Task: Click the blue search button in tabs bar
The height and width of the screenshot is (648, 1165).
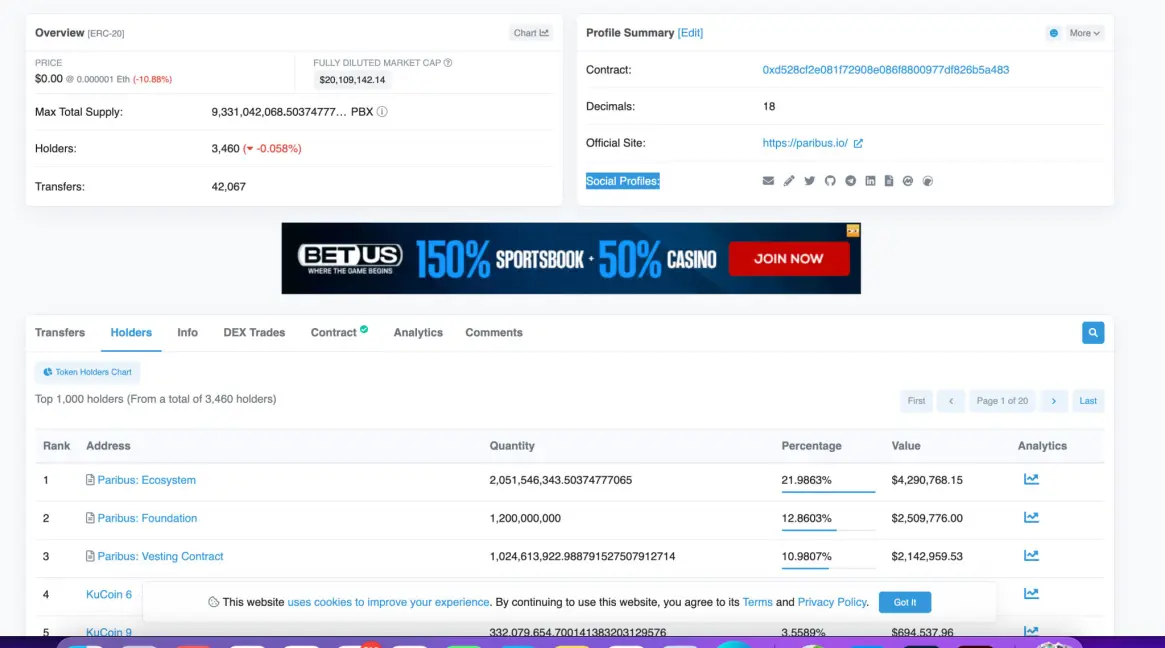Action: pyautogui.click(x=1093, y=333)
